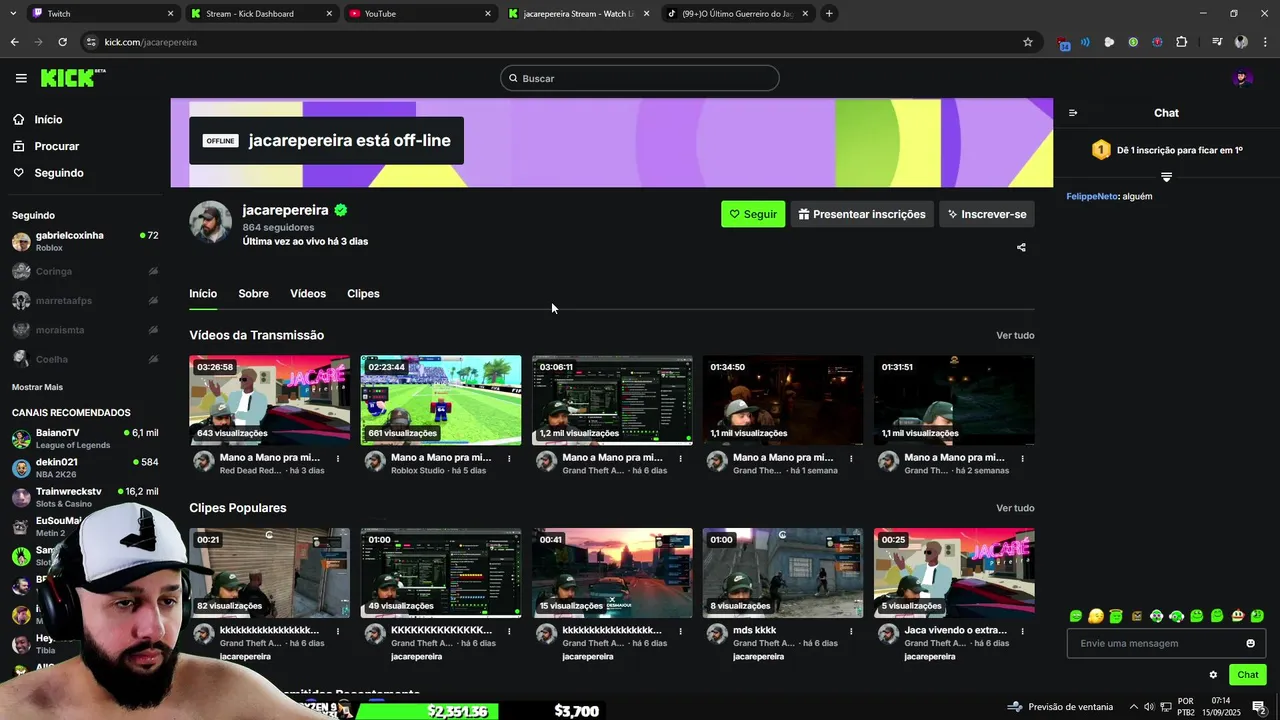
Task: Open dekin021 recommended channel
Action: click(x=84, y=468)
